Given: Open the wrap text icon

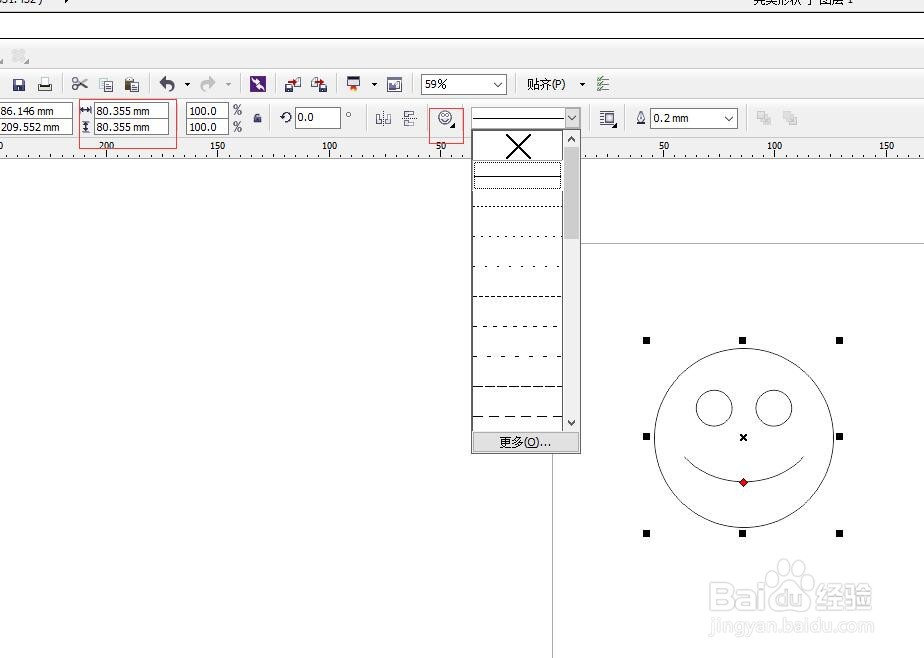Looking at the screenshot, I should coord(608,118).
